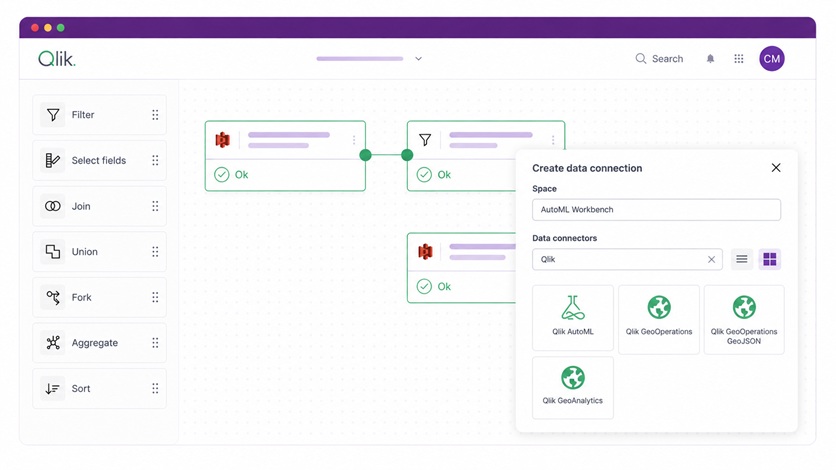This screenshot has height=470, width=836.
Task: Grab the drag handle on Filter row
Action: coord(155,115)
